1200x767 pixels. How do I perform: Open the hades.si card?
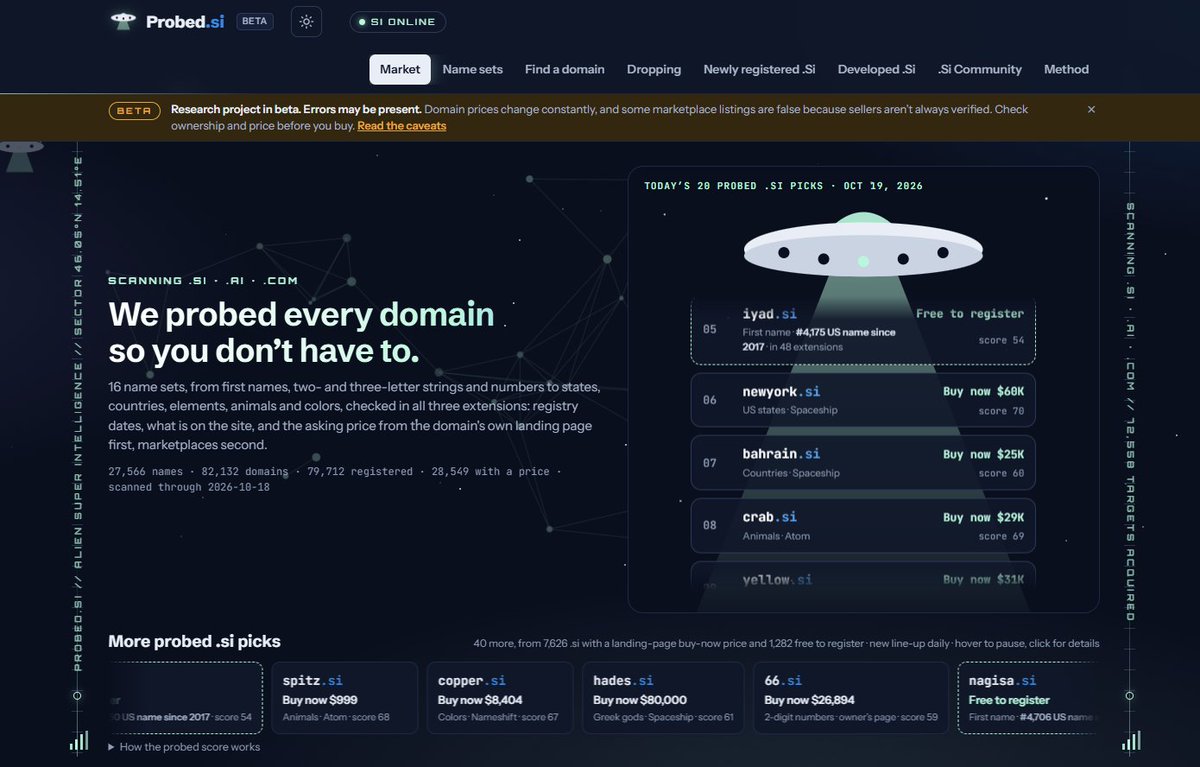coord(663,698)
